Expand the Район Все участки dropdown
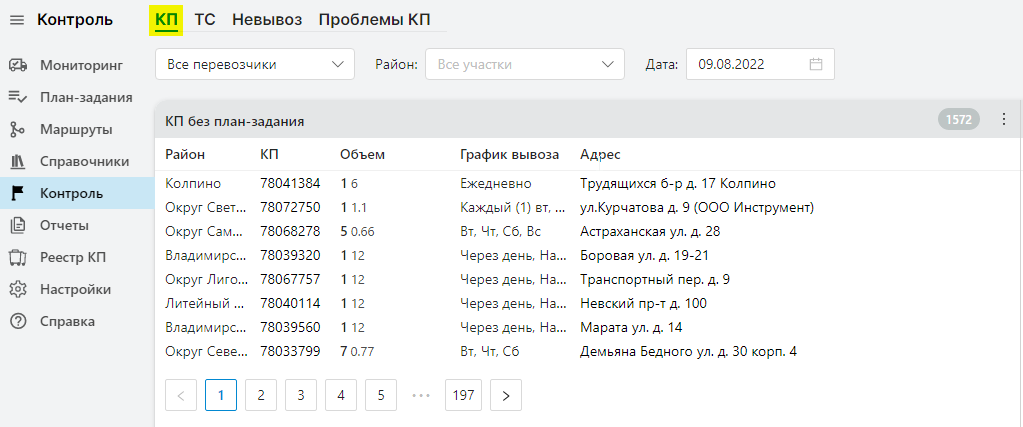Screen dimensions: 1023x427 tap(525, 64)
